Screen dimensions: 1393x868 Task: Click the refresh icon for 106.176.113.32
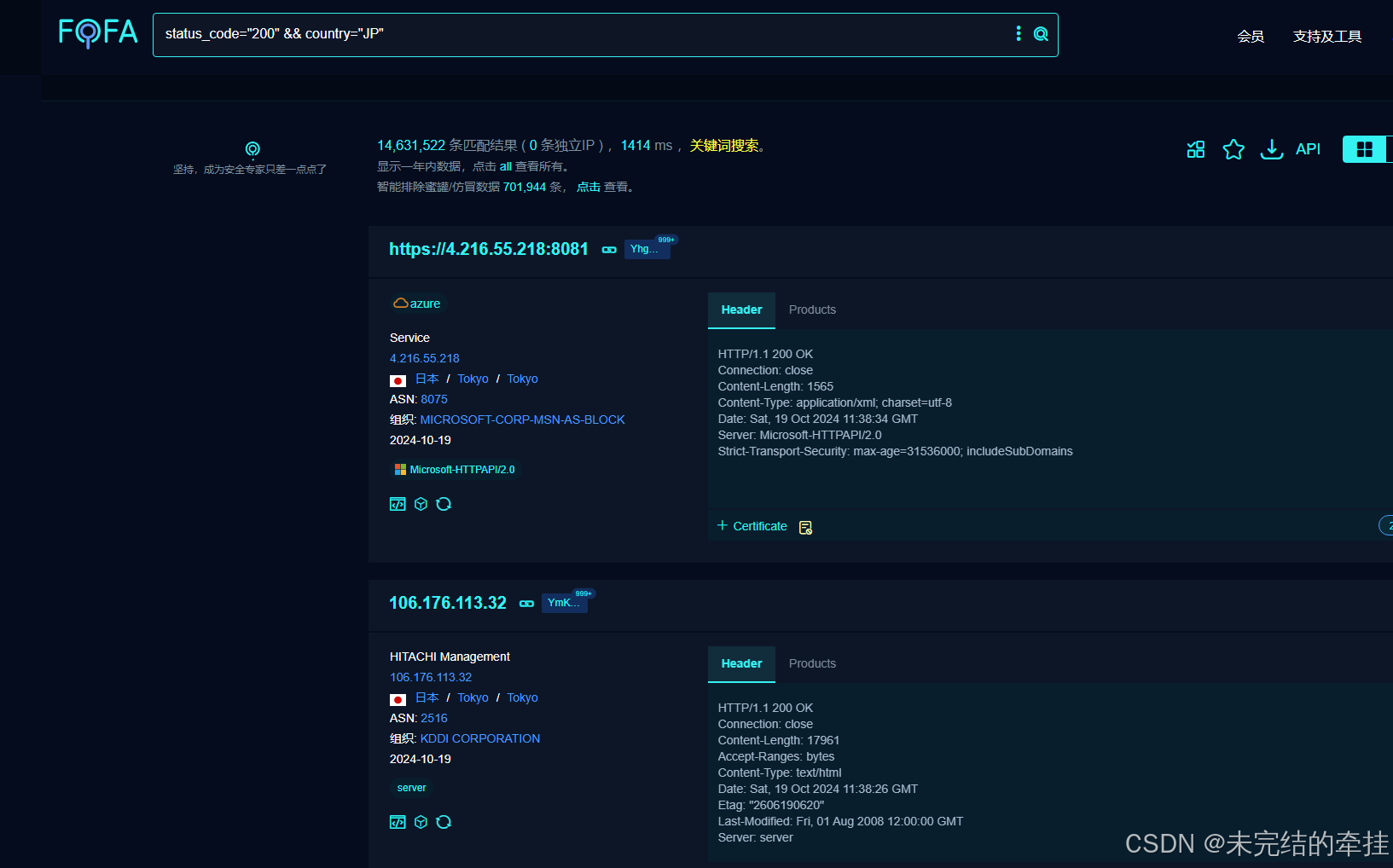[444, 822]
